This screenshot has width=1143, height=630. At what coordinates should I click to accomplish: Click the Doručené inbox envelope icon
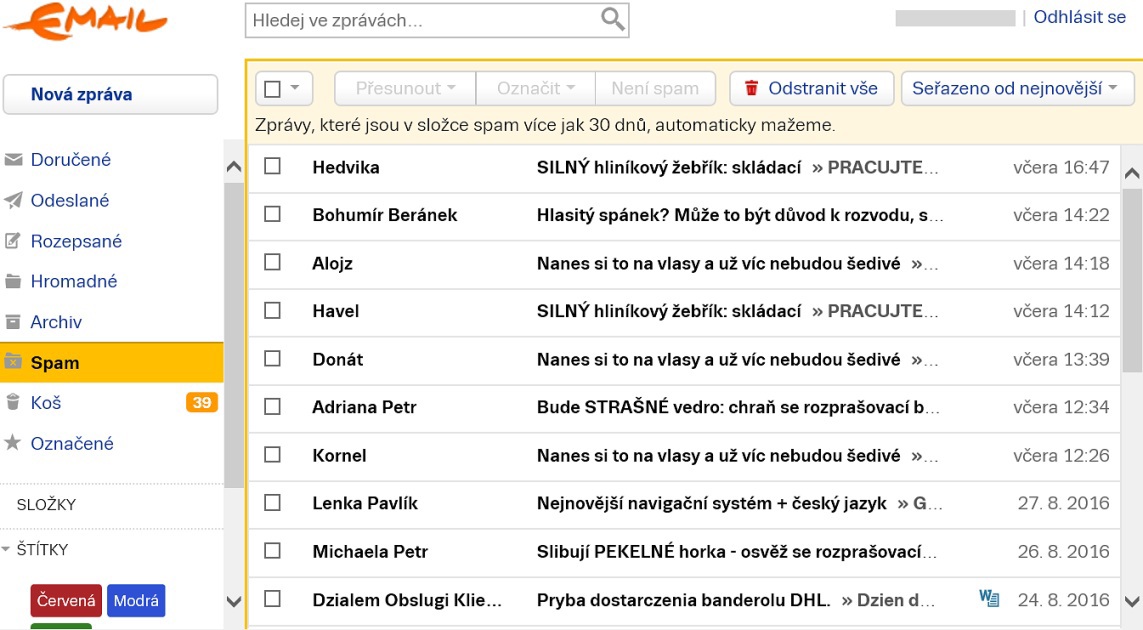pyautogui.click(x=13, y=160)
